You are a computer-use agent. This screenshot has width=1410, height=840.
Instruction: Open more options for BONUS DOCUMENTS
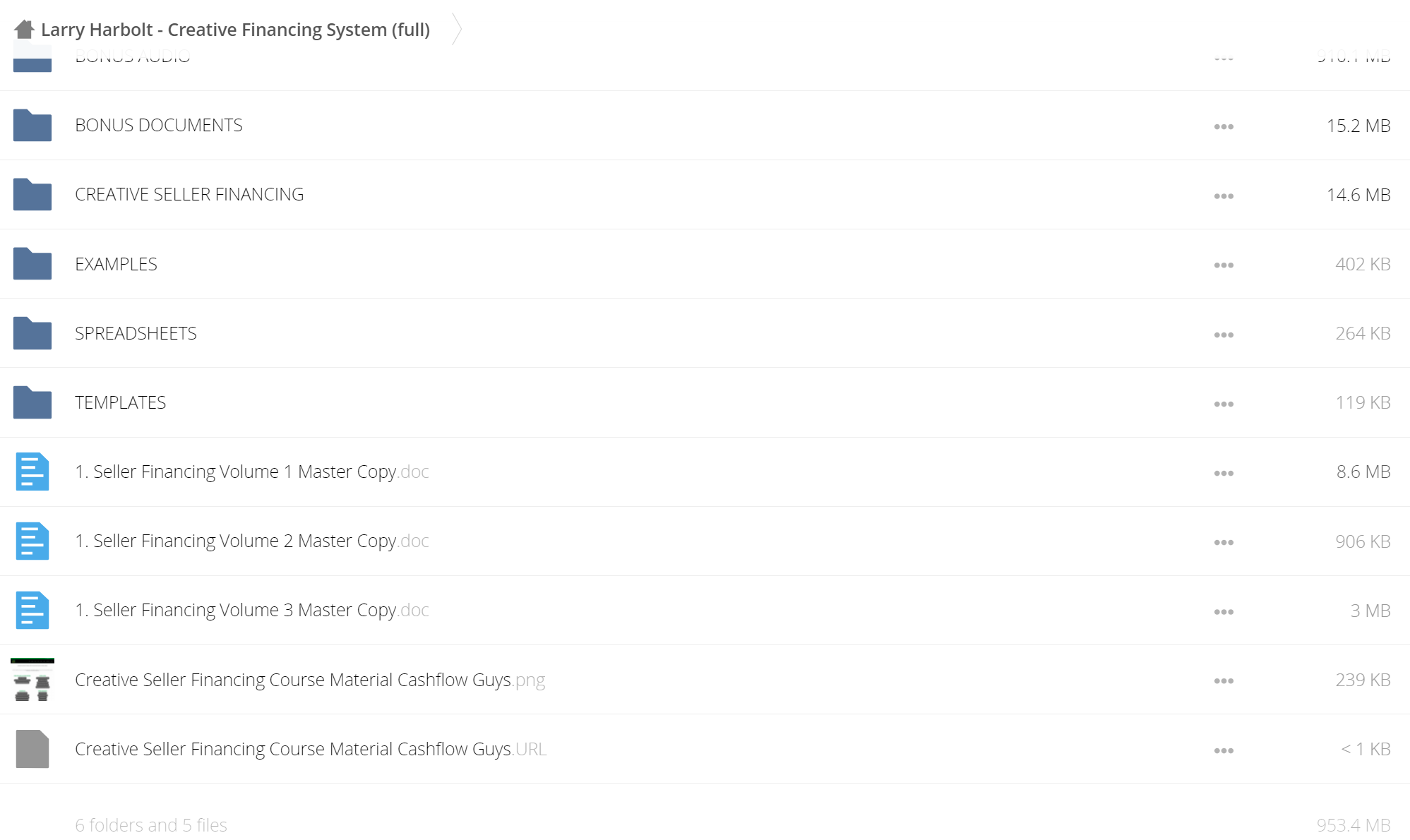(x=1224, y=127)
